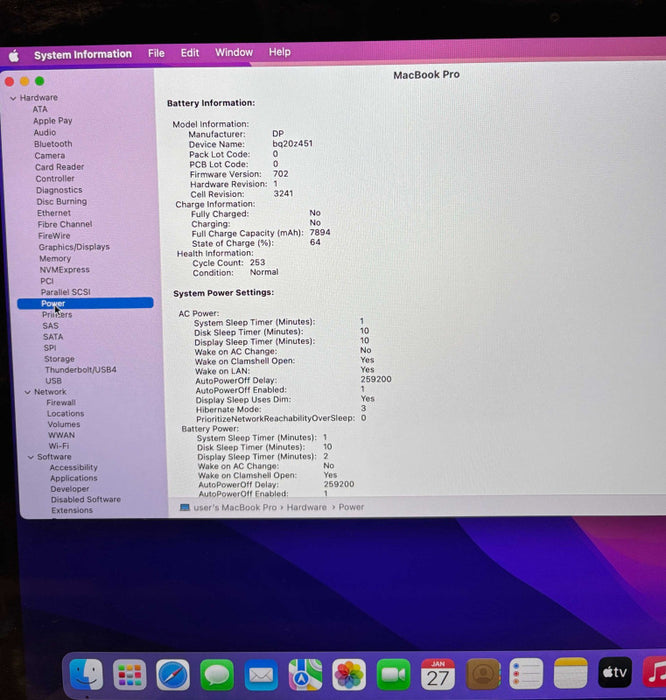Collapse the Software section

[x=31, y=457]
